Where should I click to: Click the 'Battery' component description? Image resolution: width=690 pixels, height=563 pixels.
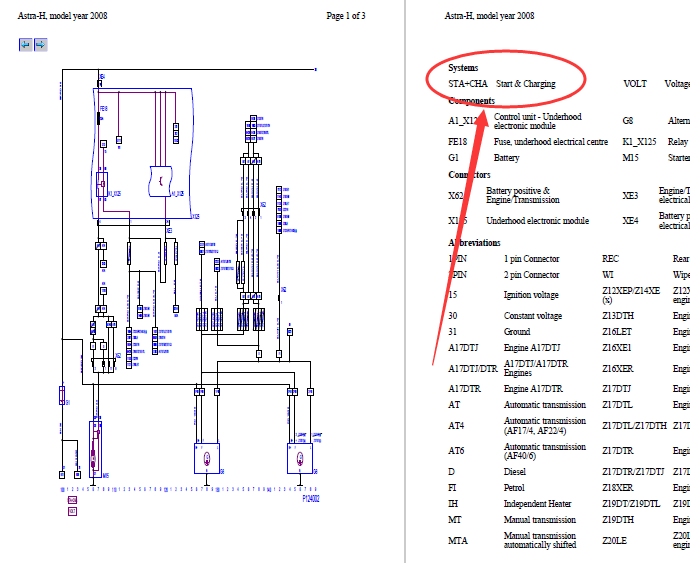pos(506,158)
